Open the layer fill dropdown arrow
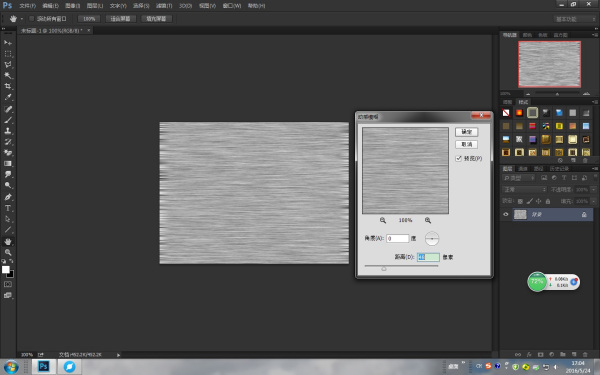 pos(593,201)
